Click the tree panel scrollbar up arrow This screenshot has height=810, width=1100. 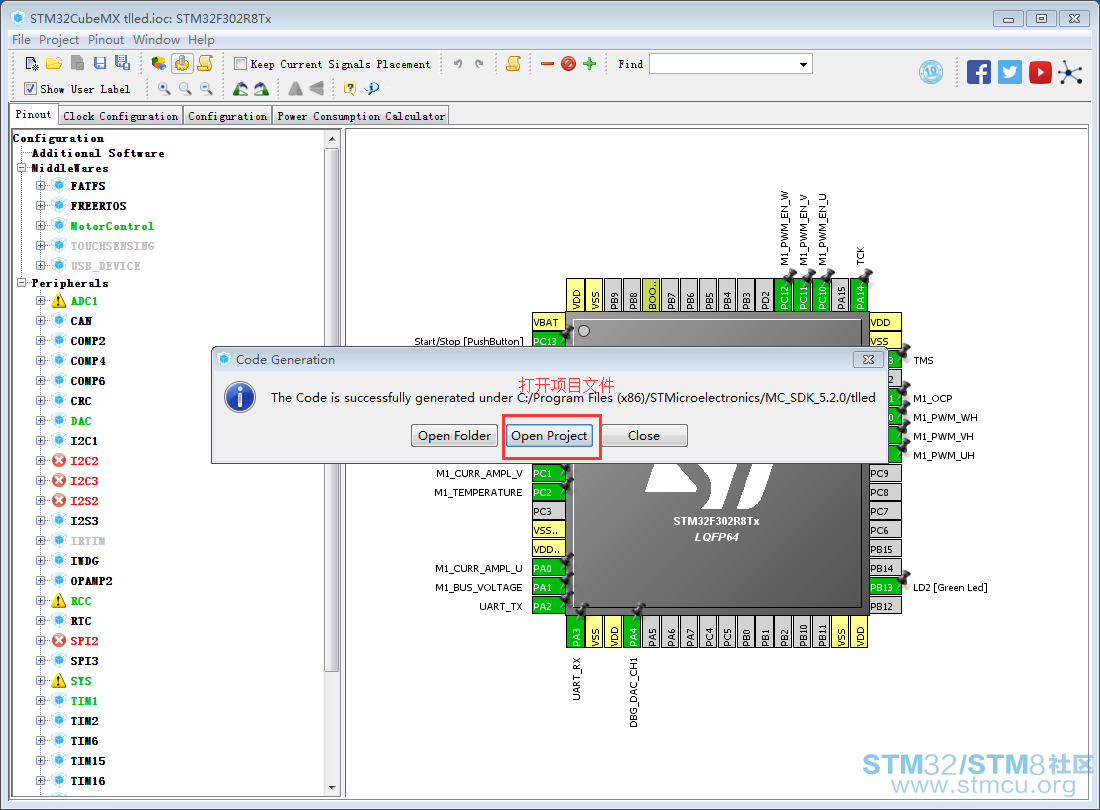[x=332, y=139]
